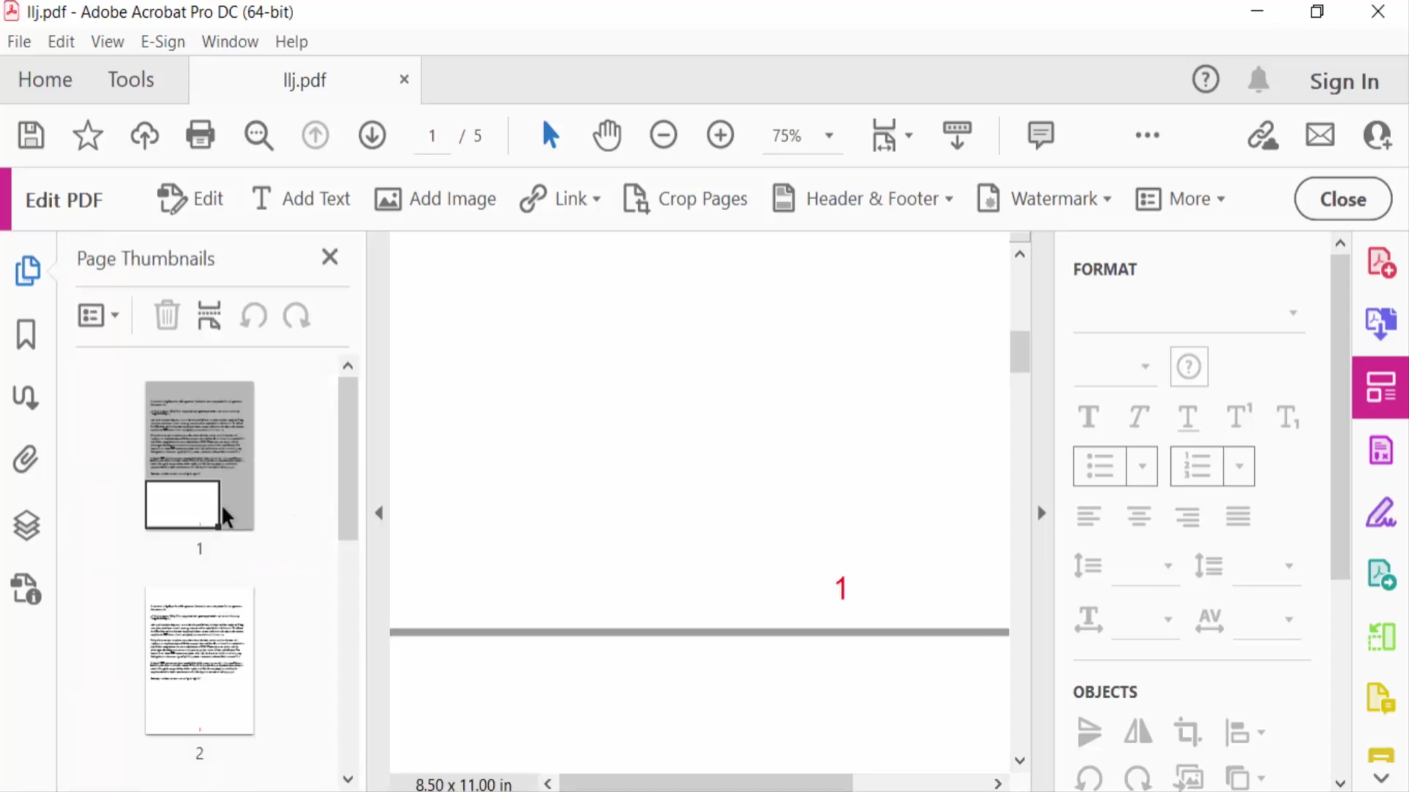
Task: Click the Sign In link
Action: tap(1344, 82)
